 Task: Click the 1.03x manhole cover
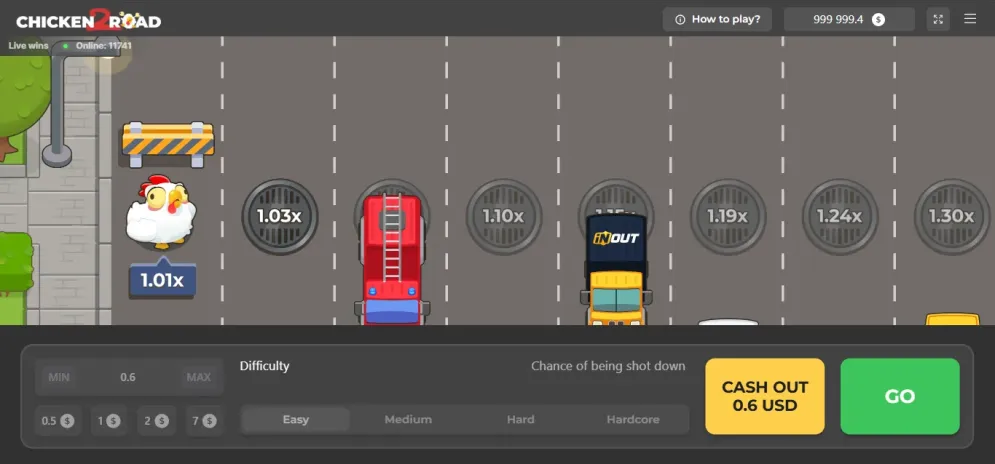[x=279, y=216]
